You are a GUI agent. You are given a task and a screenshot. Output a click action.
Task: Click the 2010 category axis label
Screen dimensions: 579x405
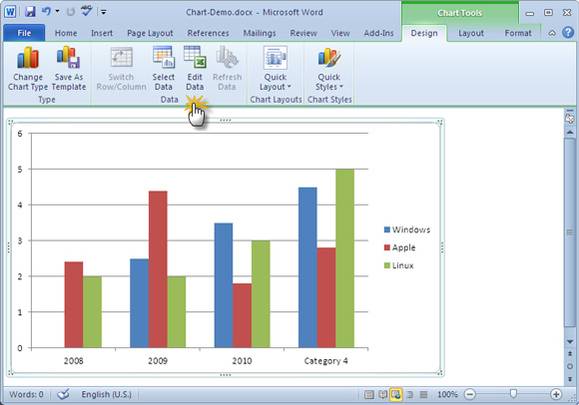coord(242,361)
